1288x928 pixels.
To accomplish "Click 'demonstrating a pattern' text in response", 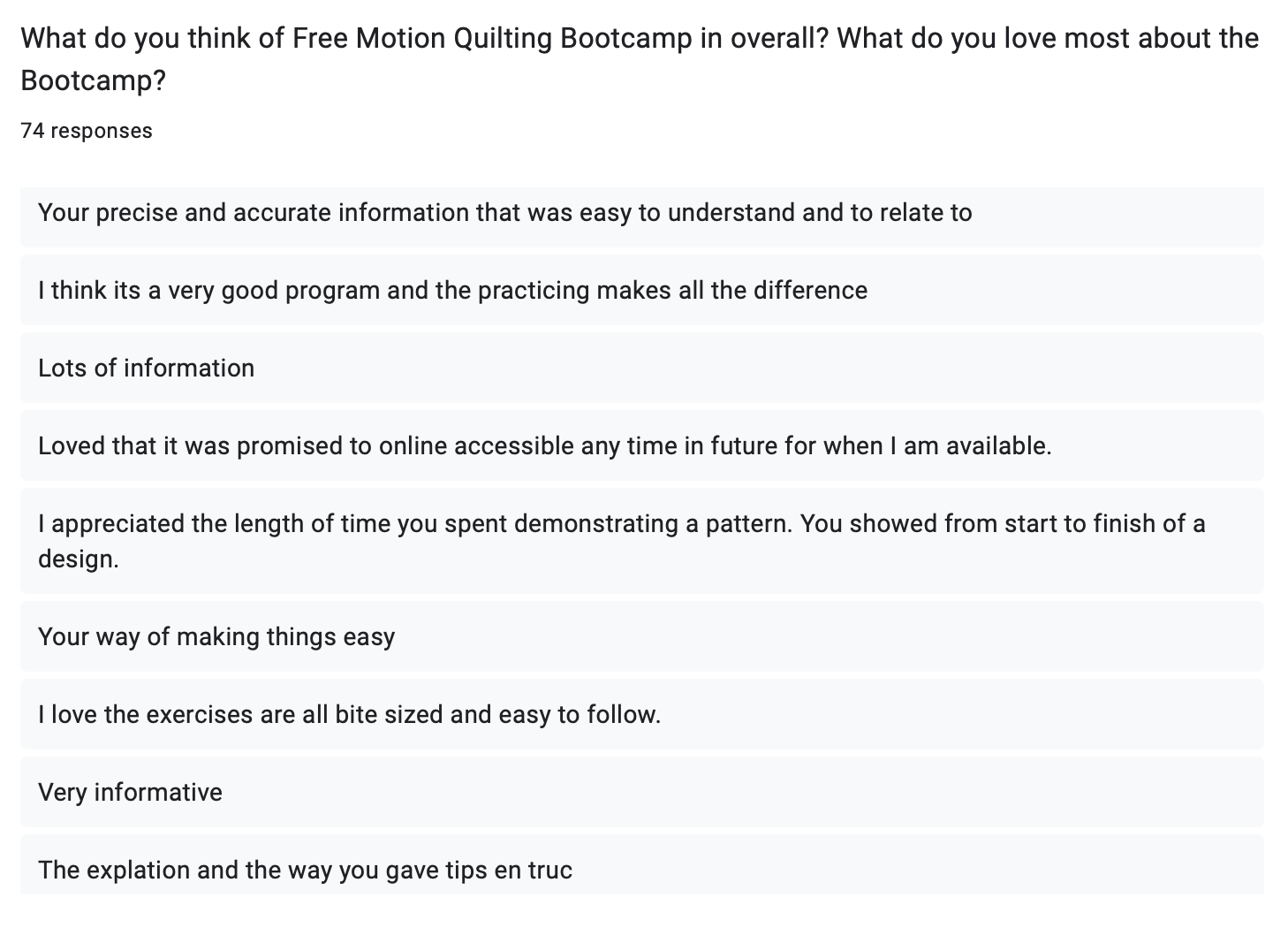I will [653, 524].
